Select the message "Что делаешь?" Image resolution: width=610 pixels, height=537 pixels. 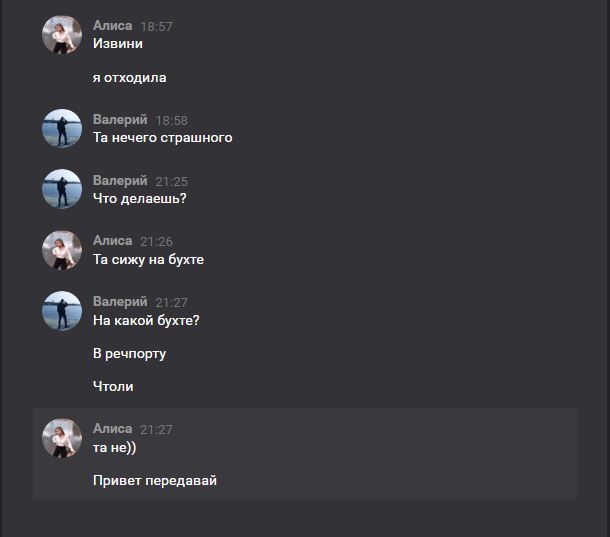coord(140,198)
